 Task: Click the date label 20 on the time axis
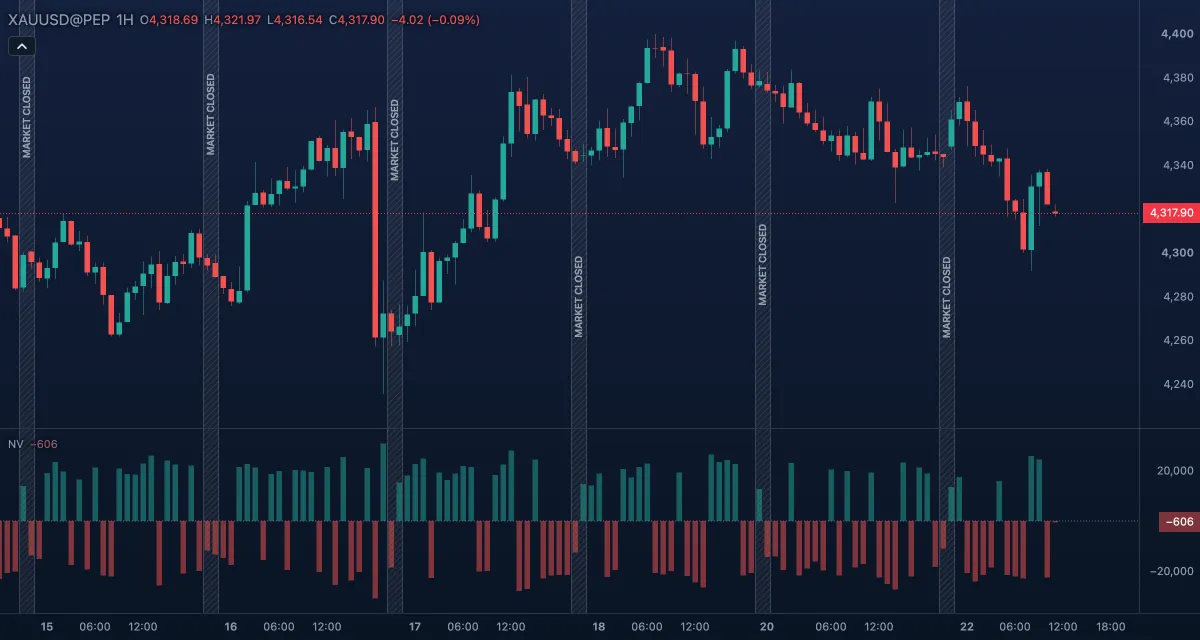(x=767, y=627)
